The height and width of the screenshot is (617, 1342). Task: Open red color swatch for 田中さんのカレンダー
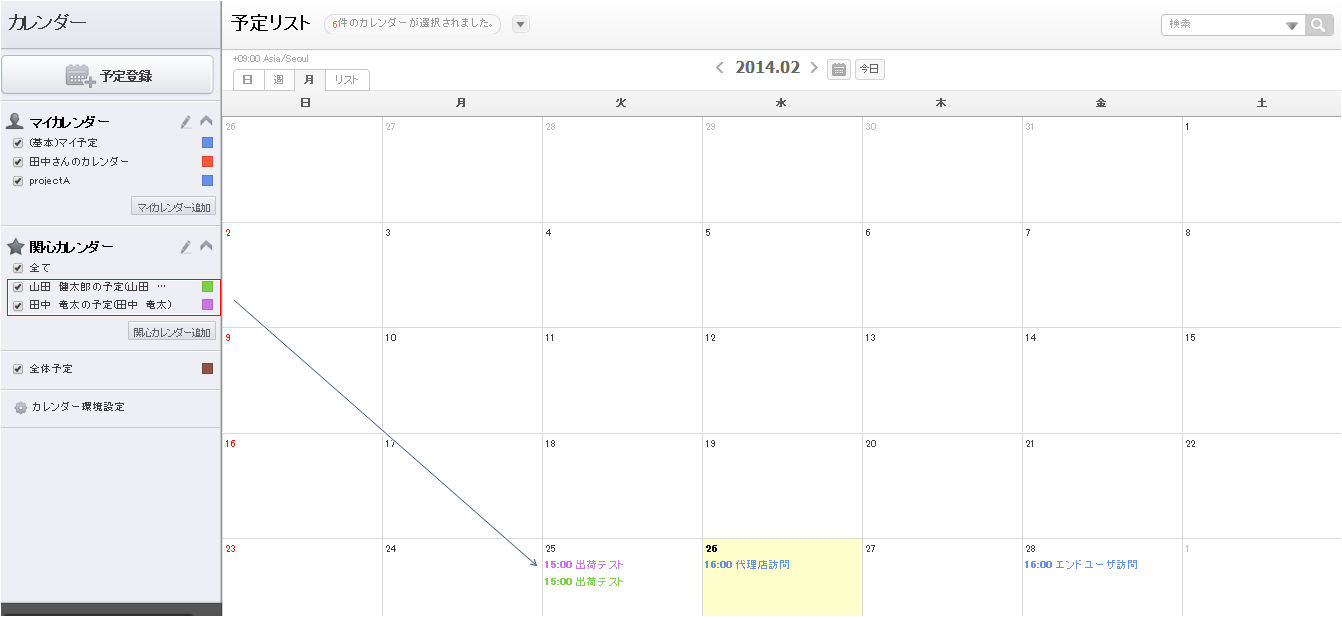point(208,162)
